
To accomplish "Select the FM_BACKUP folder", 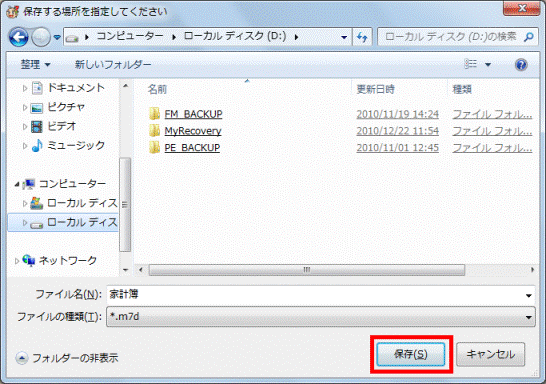I will coord(193,114).
